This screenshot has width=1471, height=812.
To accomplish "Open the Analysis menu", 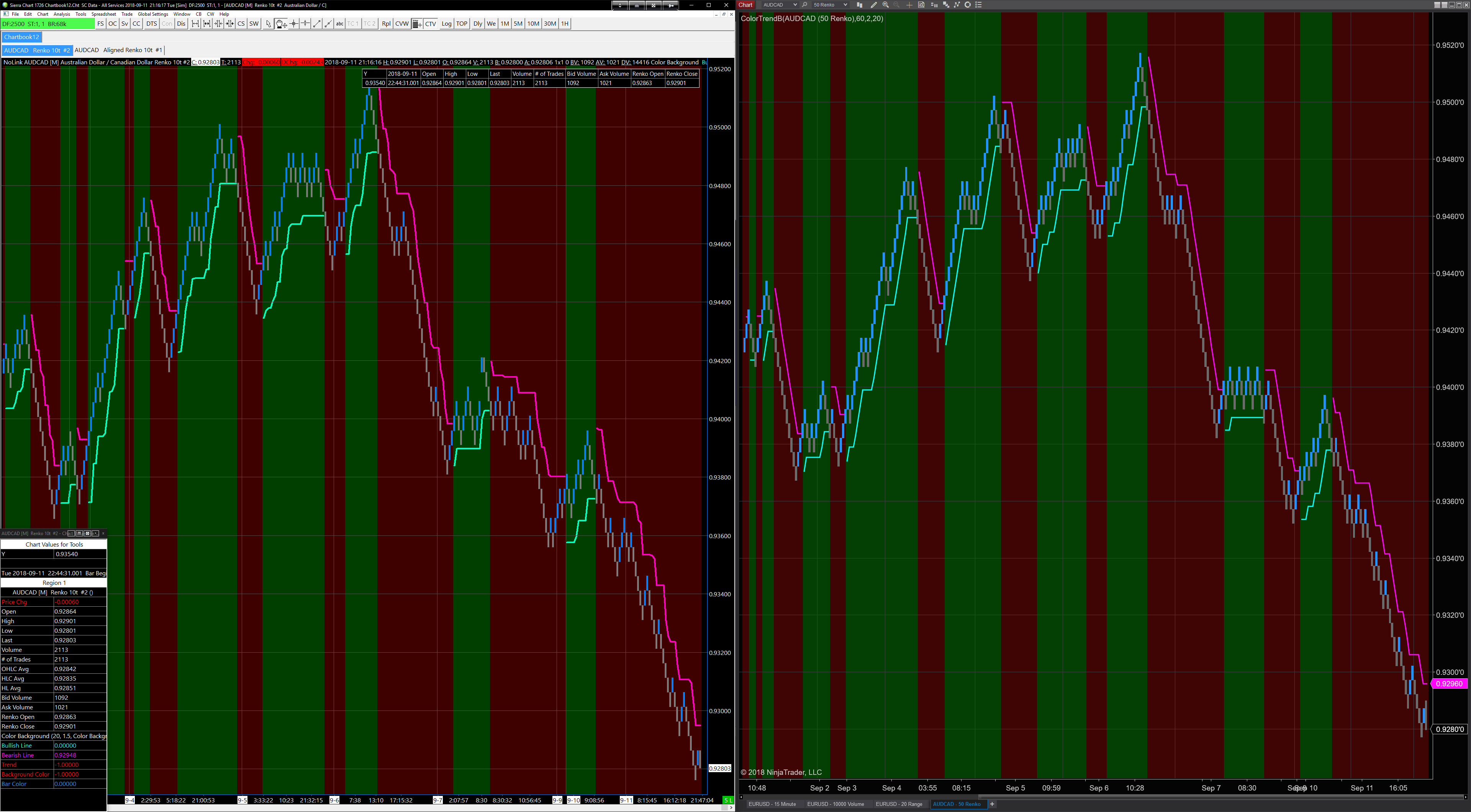I will 62,14.
